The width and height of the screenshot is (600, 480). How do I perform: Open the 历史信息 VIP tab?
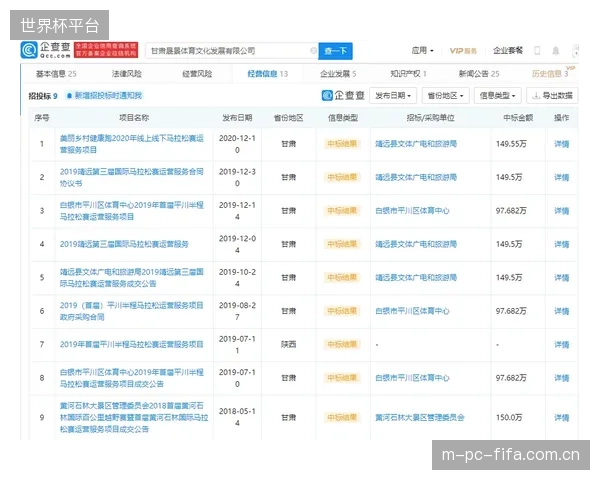[x=551, y=73]
